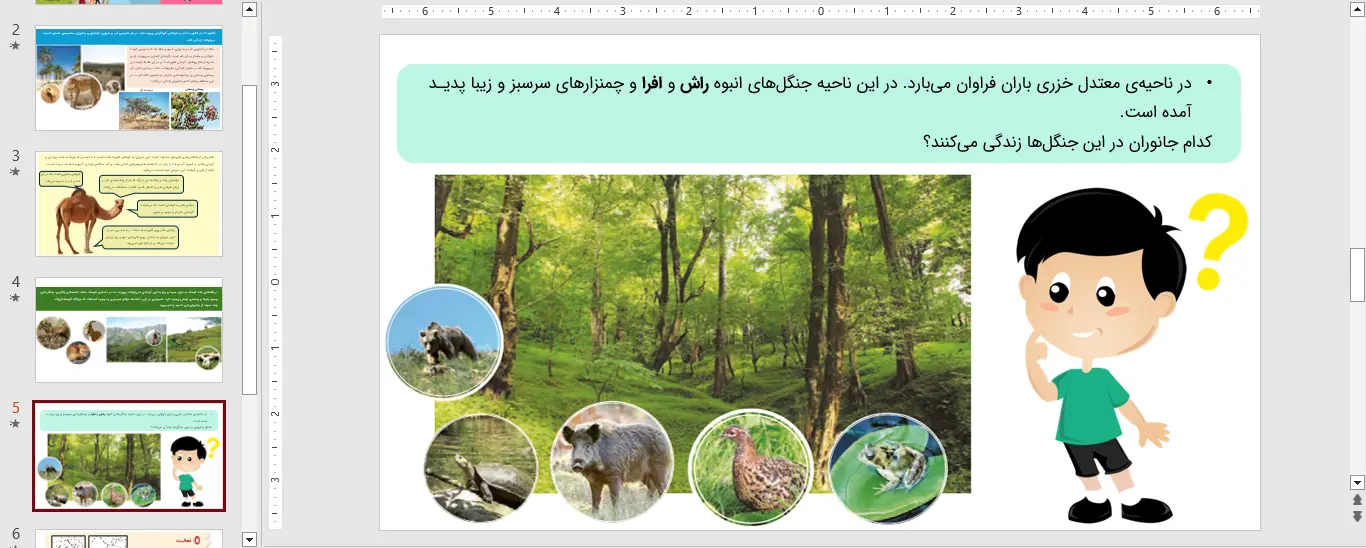Open slide 6 thumbnail at panel bottom
Viewport: 1366px width, 548px height.
click(x=129, y=539)
